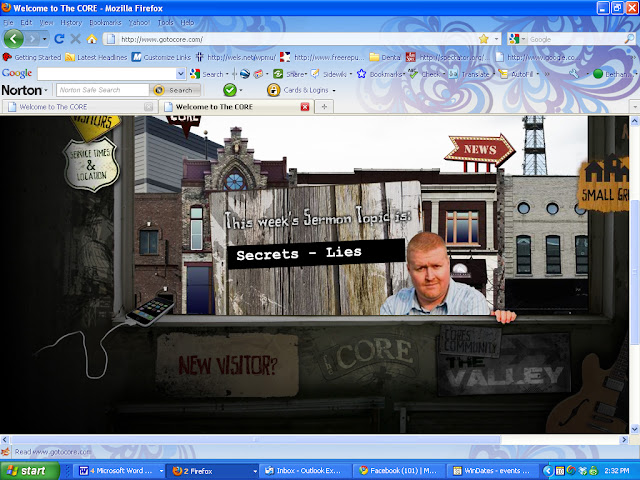Click the magnifier in the Google search box

coord(629,39)
